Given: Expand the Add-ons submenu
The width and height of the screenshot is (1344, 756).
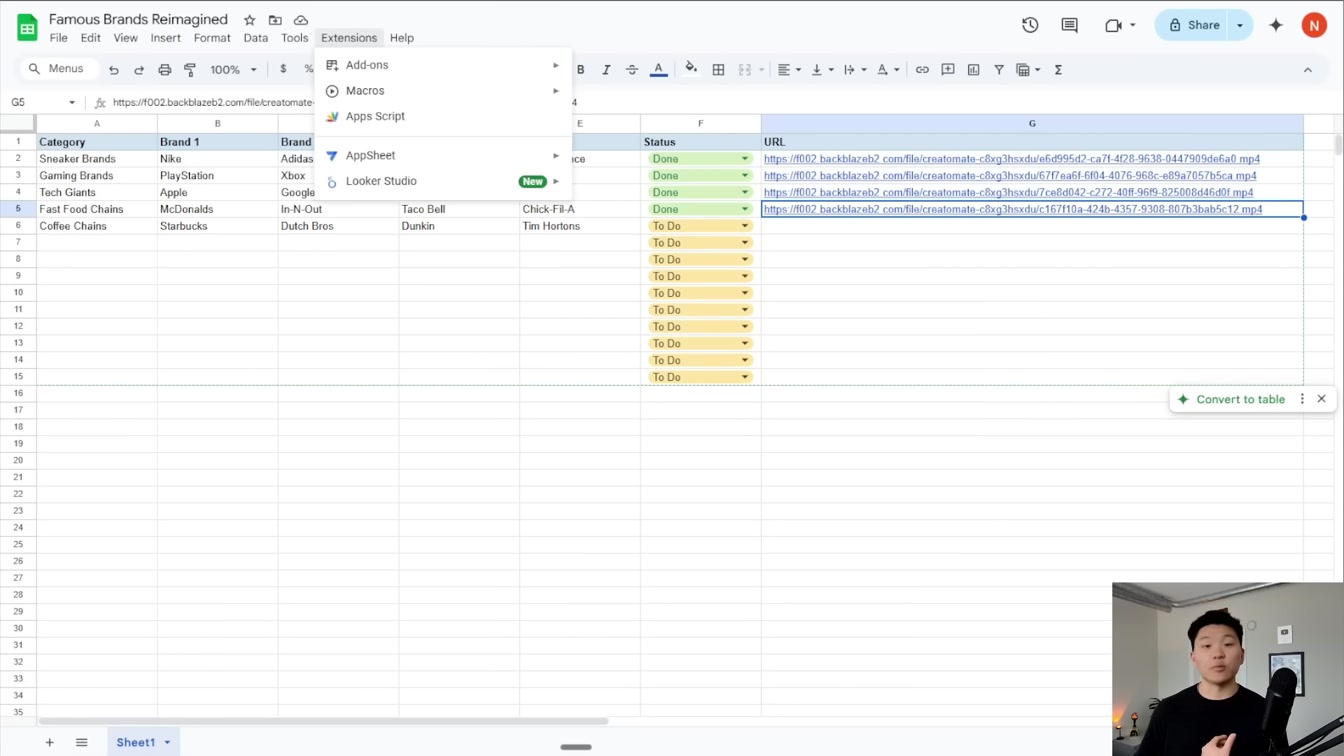Looking at the screenshot, I should (443, 65).
